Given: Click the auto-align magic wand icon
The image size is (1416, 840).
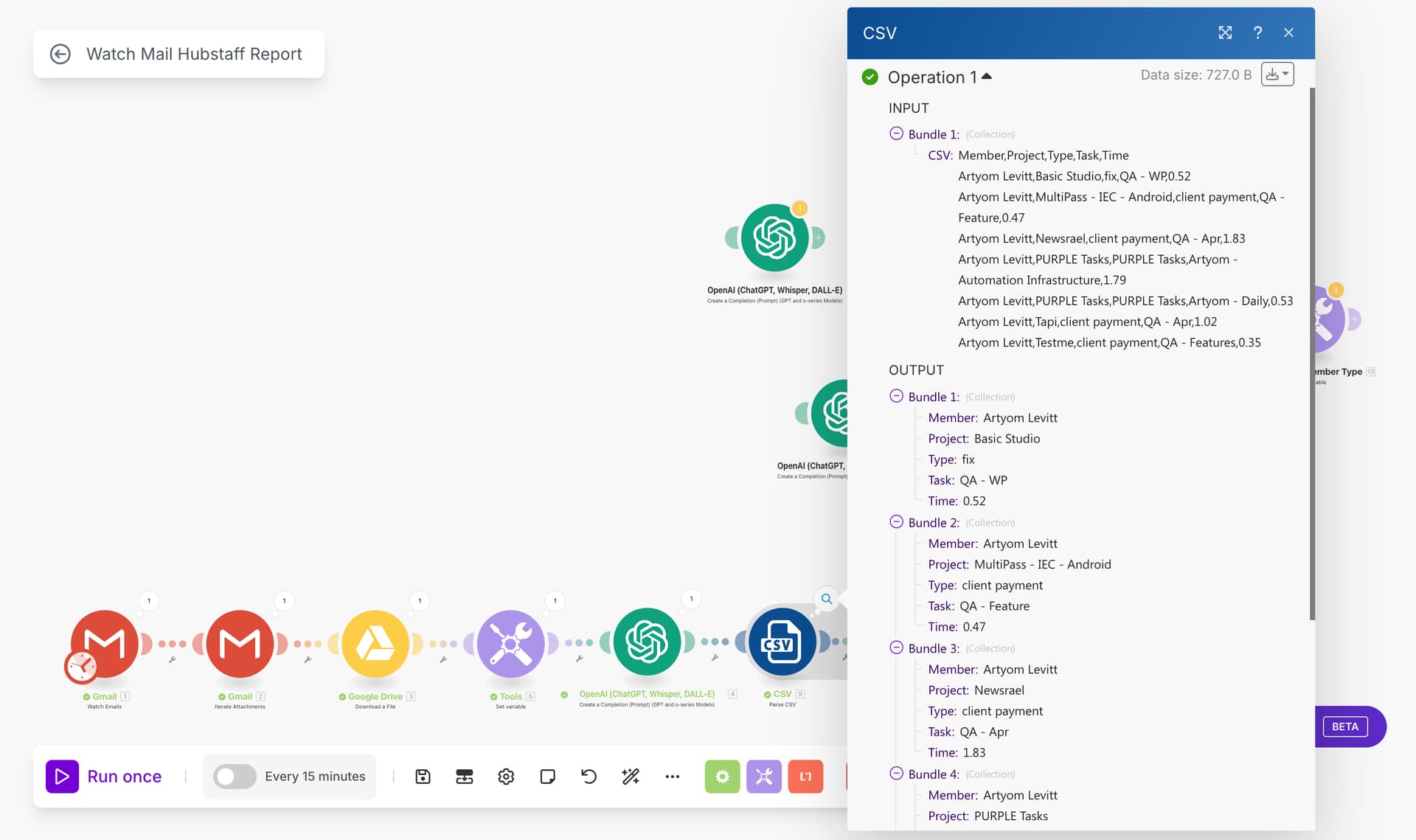Looking at the screenshot, I should pos(631,776).
